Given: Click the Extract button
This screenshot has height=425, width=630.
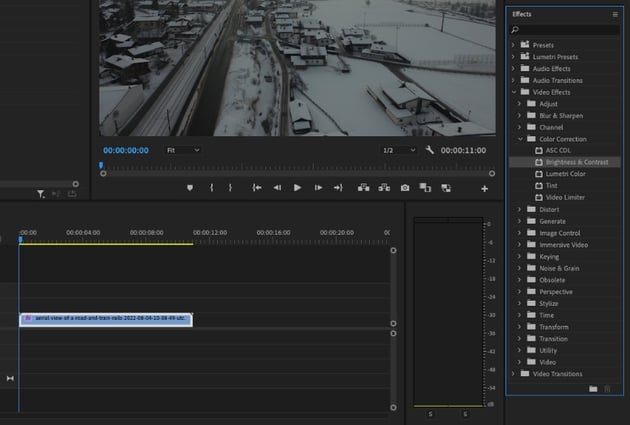Looking at the screenshot, I should coord(384,188).
